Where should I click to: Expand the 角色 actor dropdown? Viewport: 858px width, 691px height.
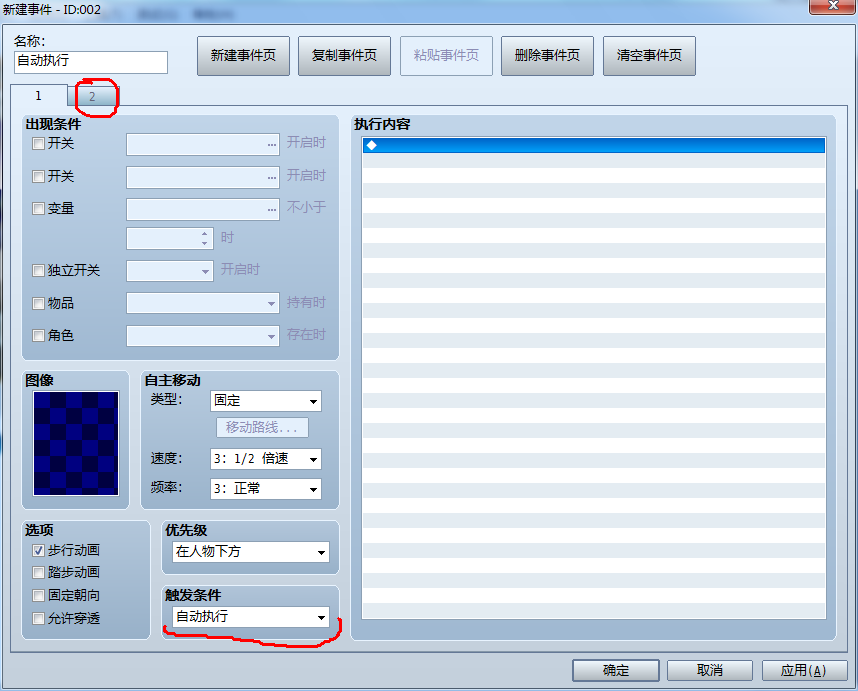[203, 336]
